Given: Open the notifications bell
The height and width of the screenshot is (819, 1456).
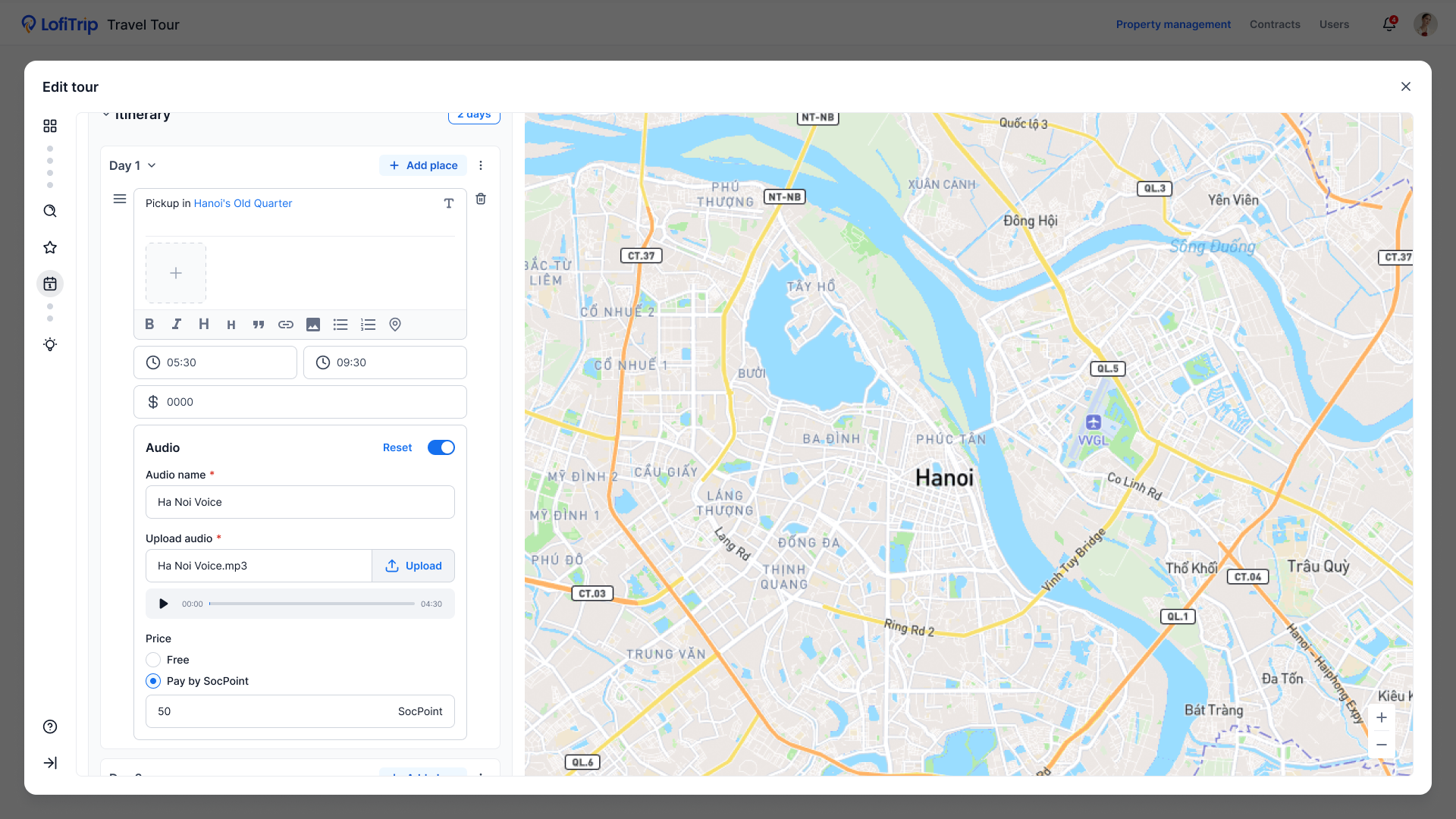Looking at the screenshot, I should (1389, 24).
